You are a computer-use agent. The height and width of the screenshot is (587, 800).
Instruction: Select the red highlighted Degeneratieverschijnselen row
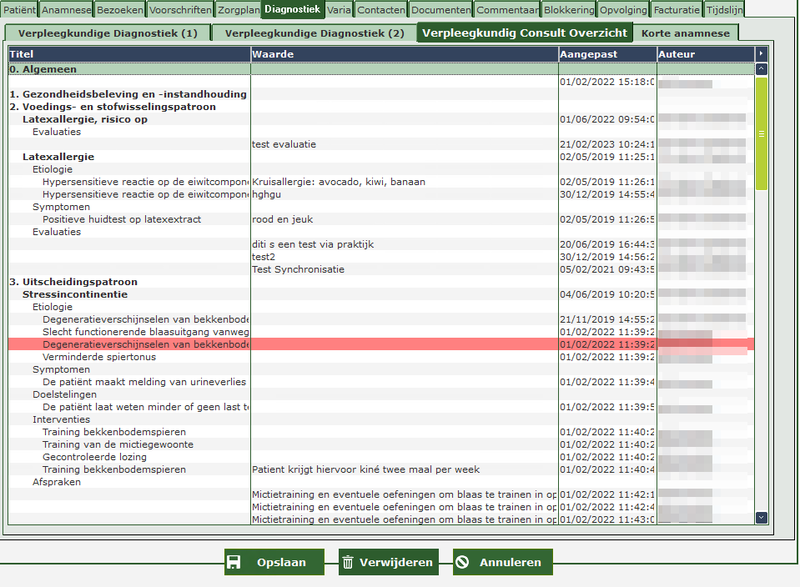[x=145, y=344]
